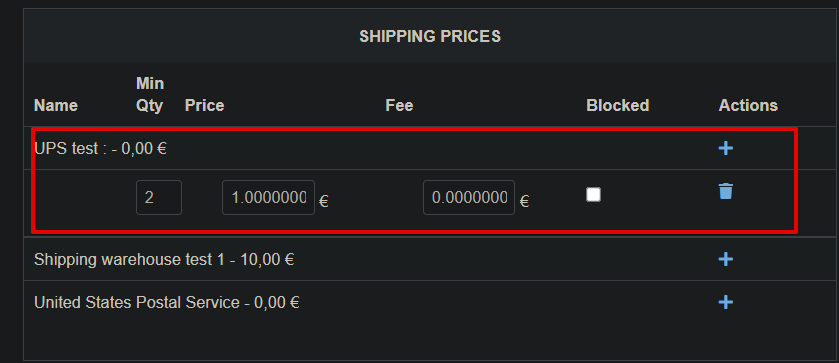839x363 pixels.
Task: Toggle the Blocked checkbox for UPS test
Action: [593, 194]
